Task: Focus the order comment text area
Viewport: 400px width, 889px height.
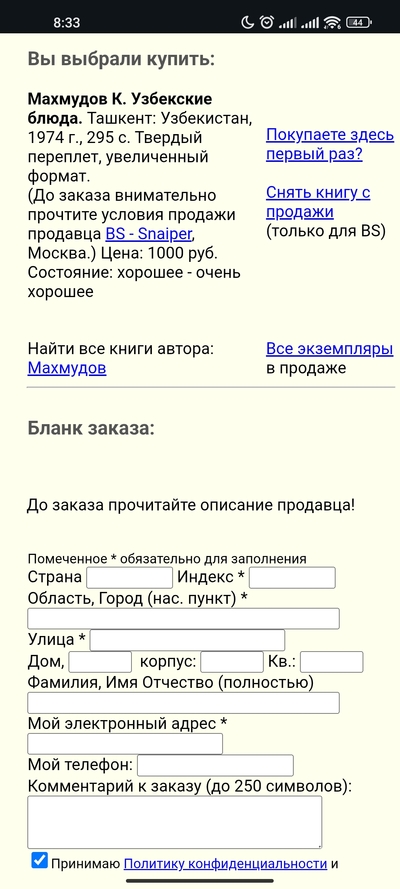Action: (175, 822)
